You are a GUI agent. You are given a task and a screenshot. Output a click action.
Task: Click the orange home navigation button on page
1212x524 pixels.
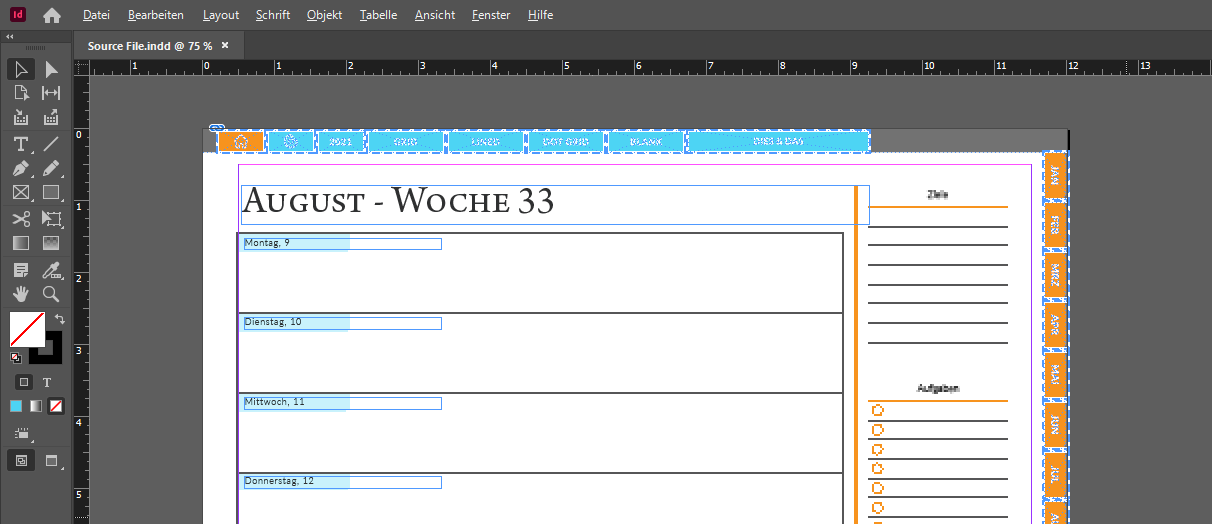point(241,141)
